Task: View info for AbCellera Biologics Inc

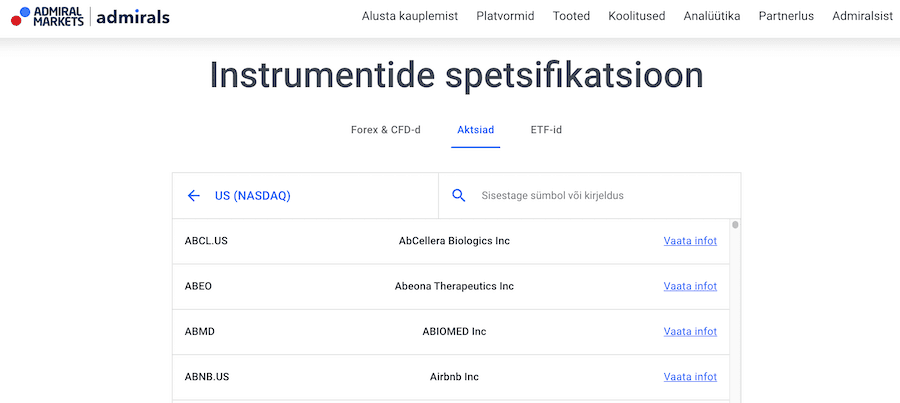Action: 690,241
